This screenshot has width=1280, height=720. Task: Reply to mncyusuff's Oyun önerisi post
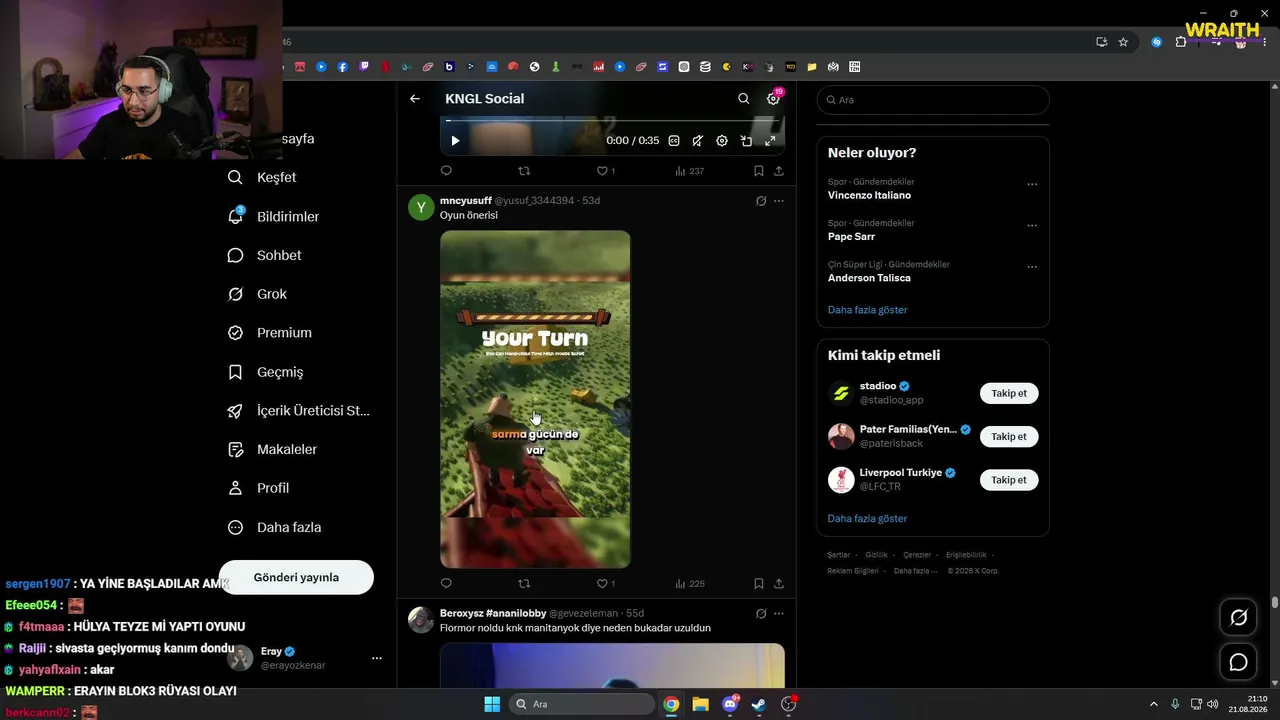click(x=446, y=584)
